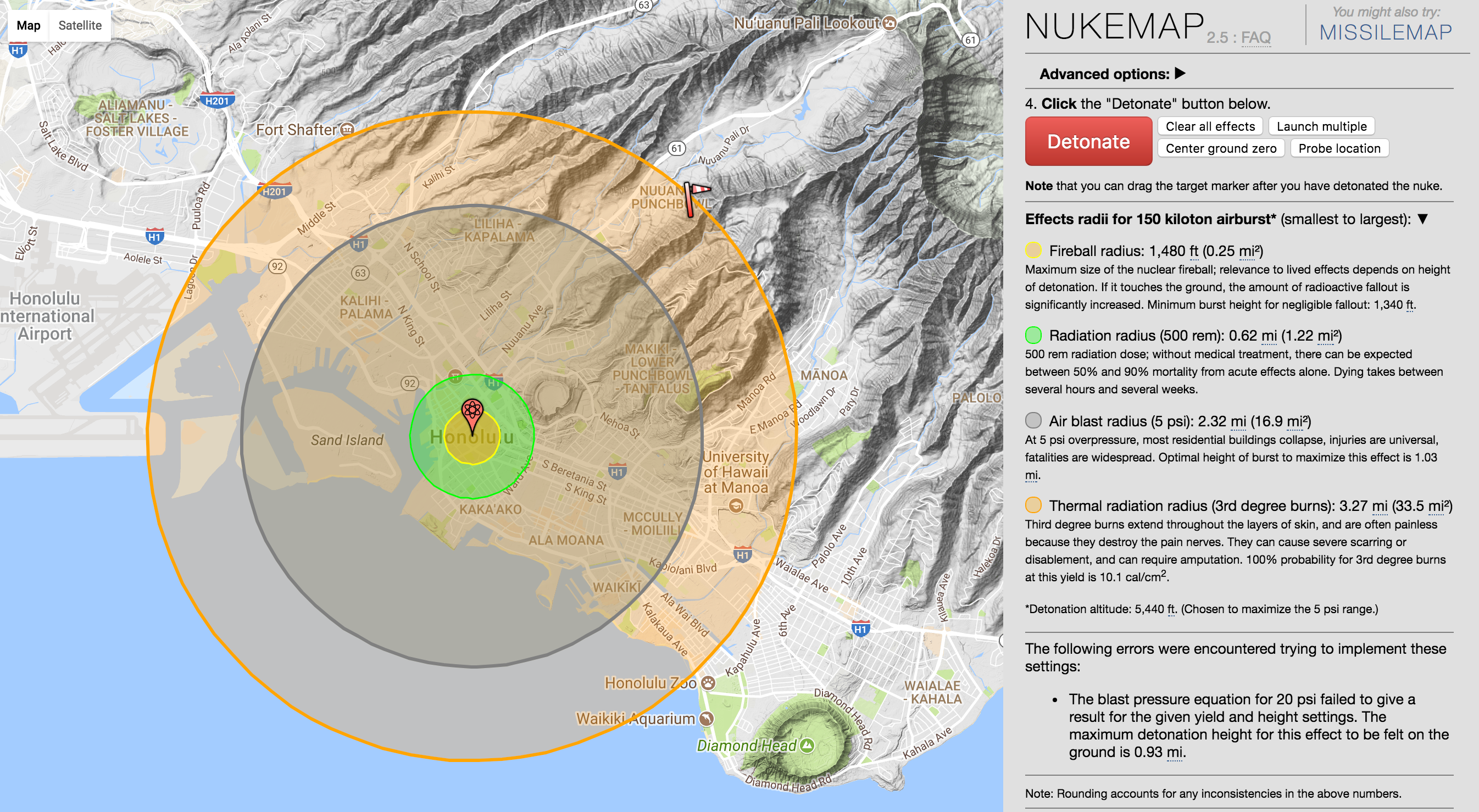The width and height of the screenshot is (1479, 812).
Task: Click the Sand Island label
Action: [347, 440]
